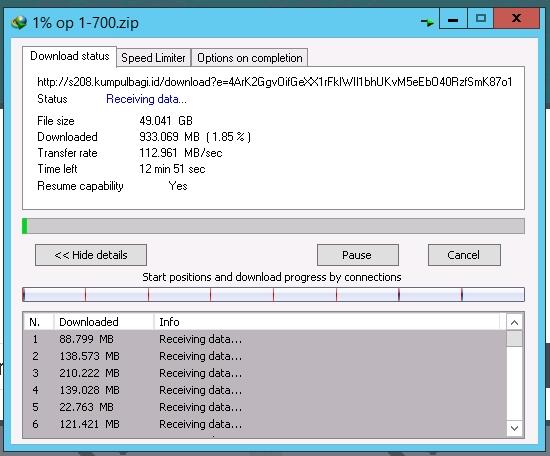Select connection row 3 with 210.222 MB
Screen dimensions: 550x456
(x=265, y=373)
